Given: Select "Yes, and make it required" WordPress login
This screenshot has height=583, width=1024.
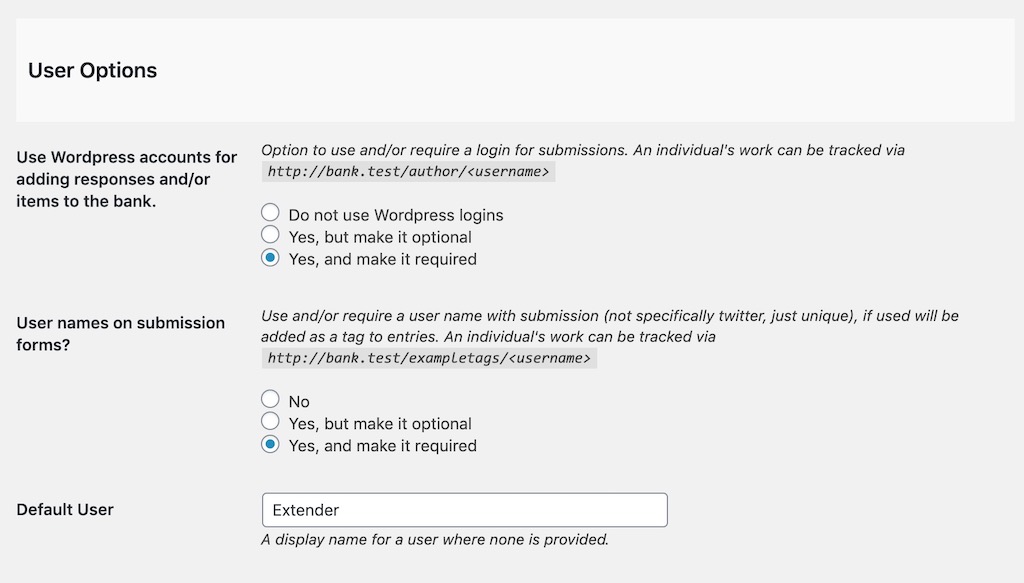Looking at the screenshot, I should (270, 259).
